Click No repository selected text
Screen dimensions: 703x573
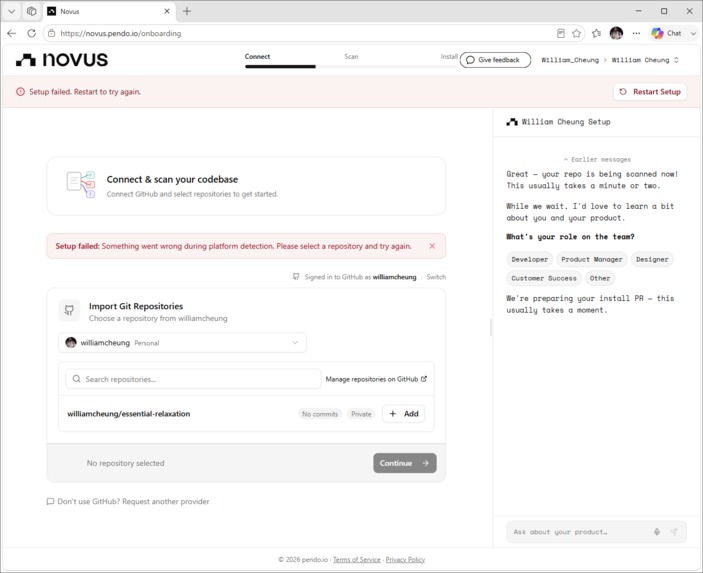click(x=126, y=463)
